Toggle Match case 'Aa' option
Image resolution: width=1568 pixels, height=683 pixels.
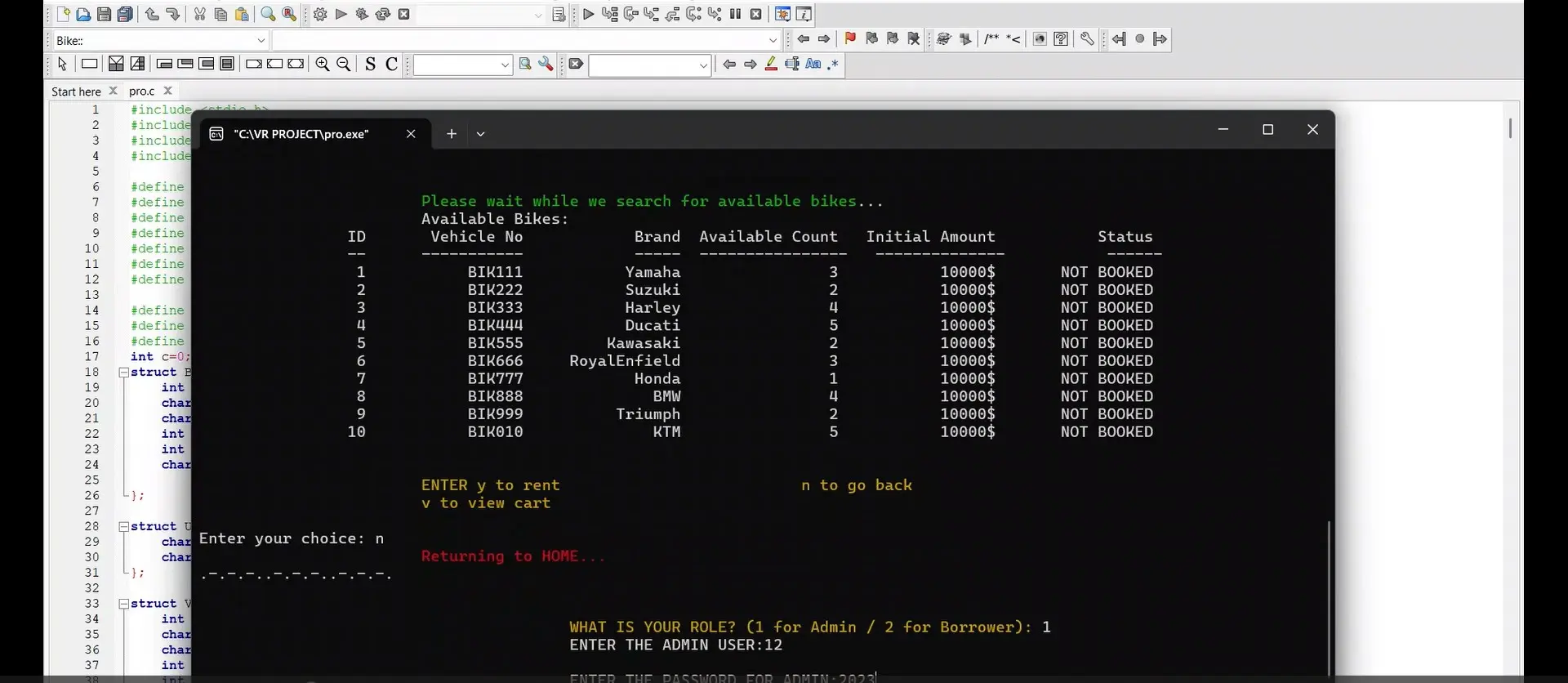[x=813, y=65]
